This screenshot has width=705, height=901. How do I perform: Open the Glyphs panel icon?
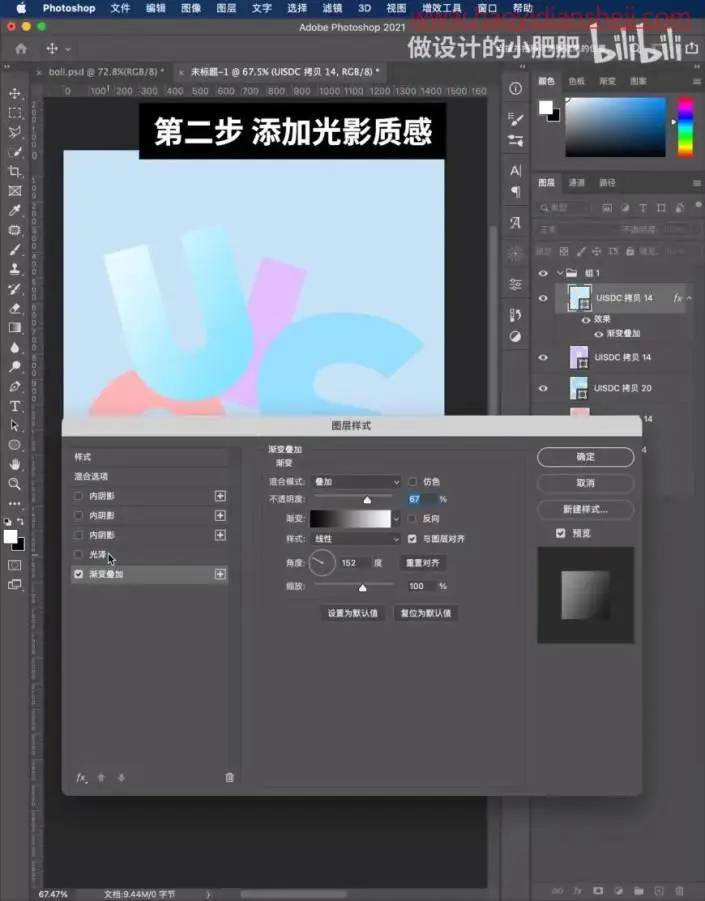point(515,223)
